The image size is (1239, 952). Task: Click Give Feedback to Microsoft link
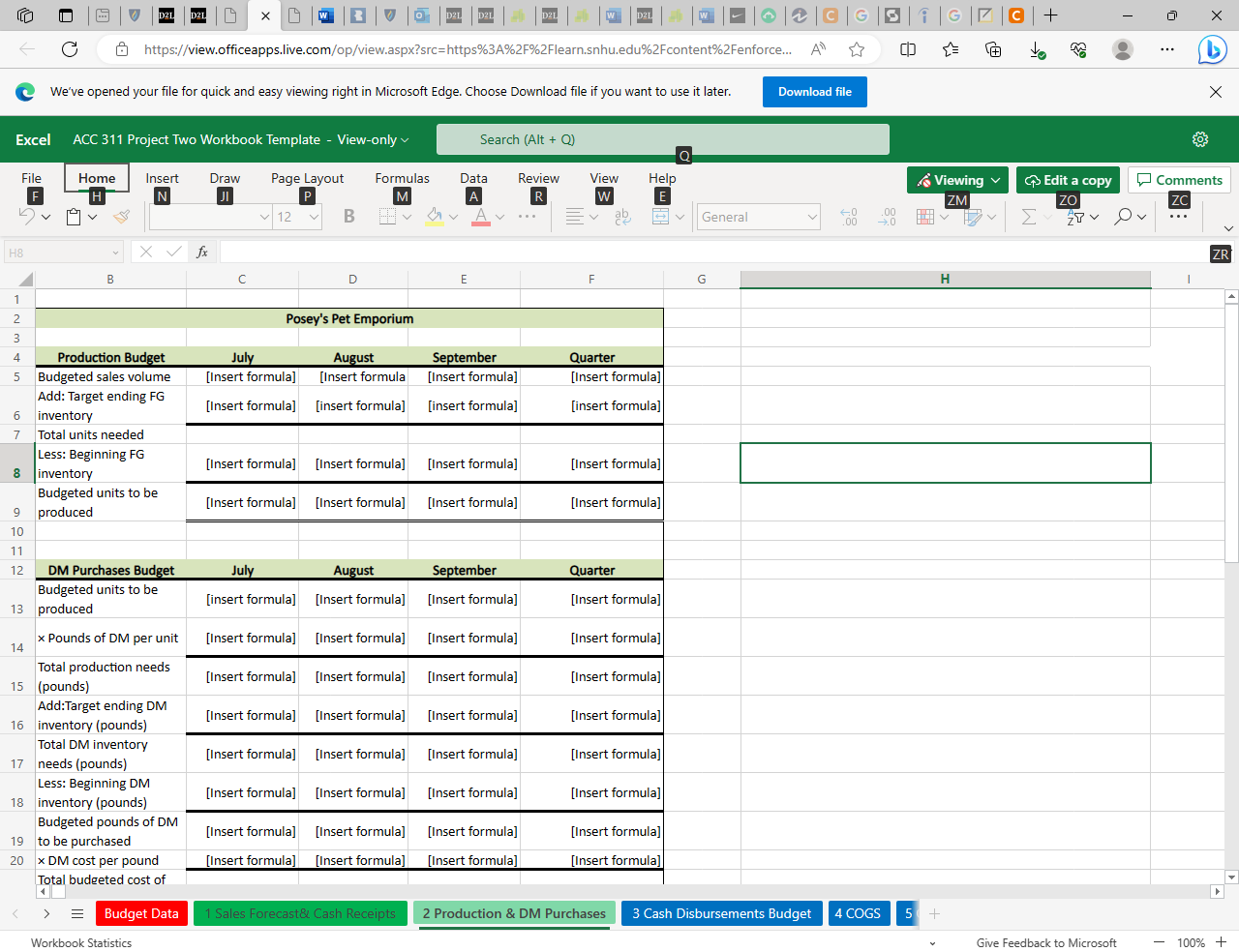1046,943
